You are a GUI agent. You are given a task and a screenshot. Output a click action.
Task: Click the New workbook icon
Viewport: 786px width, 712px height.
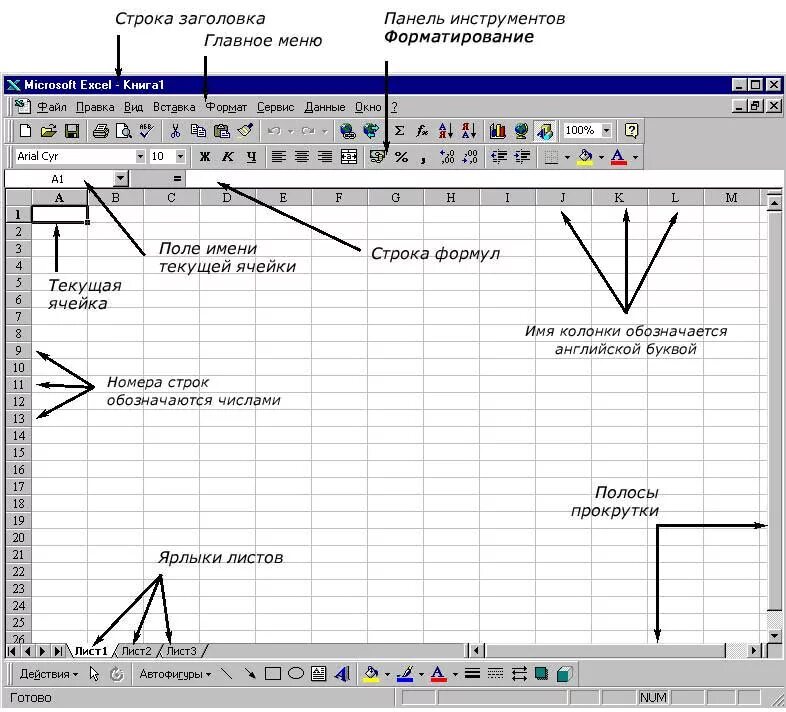25,131
